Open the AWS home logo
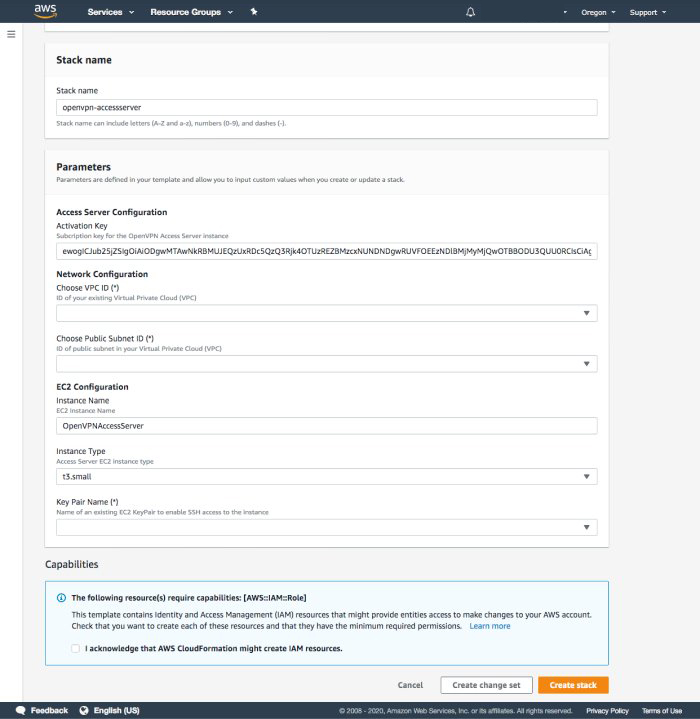Viewport: 700px width, 719px height. click(x=45, y=11)
